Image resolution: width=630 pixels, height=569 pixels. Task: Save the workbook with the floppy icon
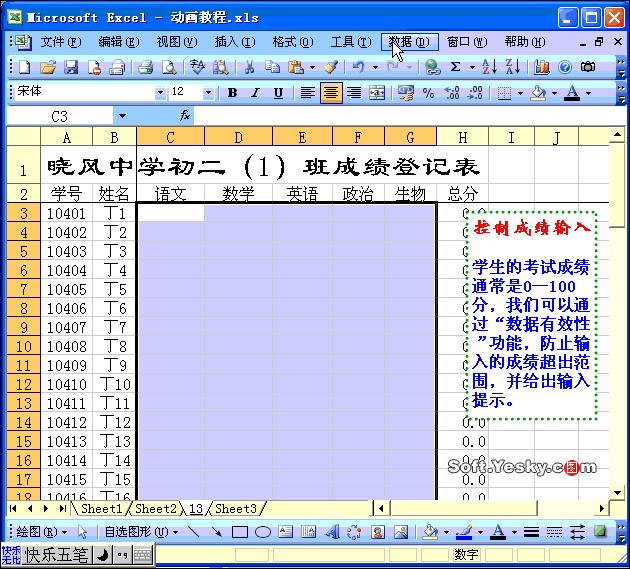(71, 68)
